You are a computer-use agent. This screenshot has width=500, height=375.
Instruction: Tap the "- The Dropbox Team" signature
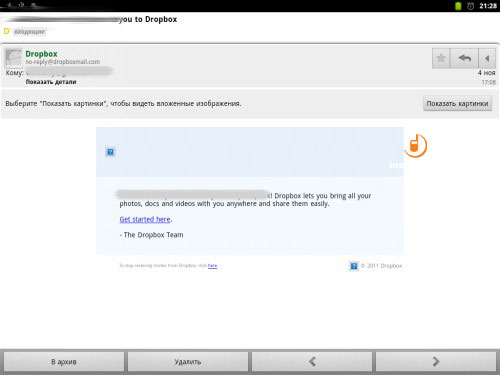click(151, 235)
